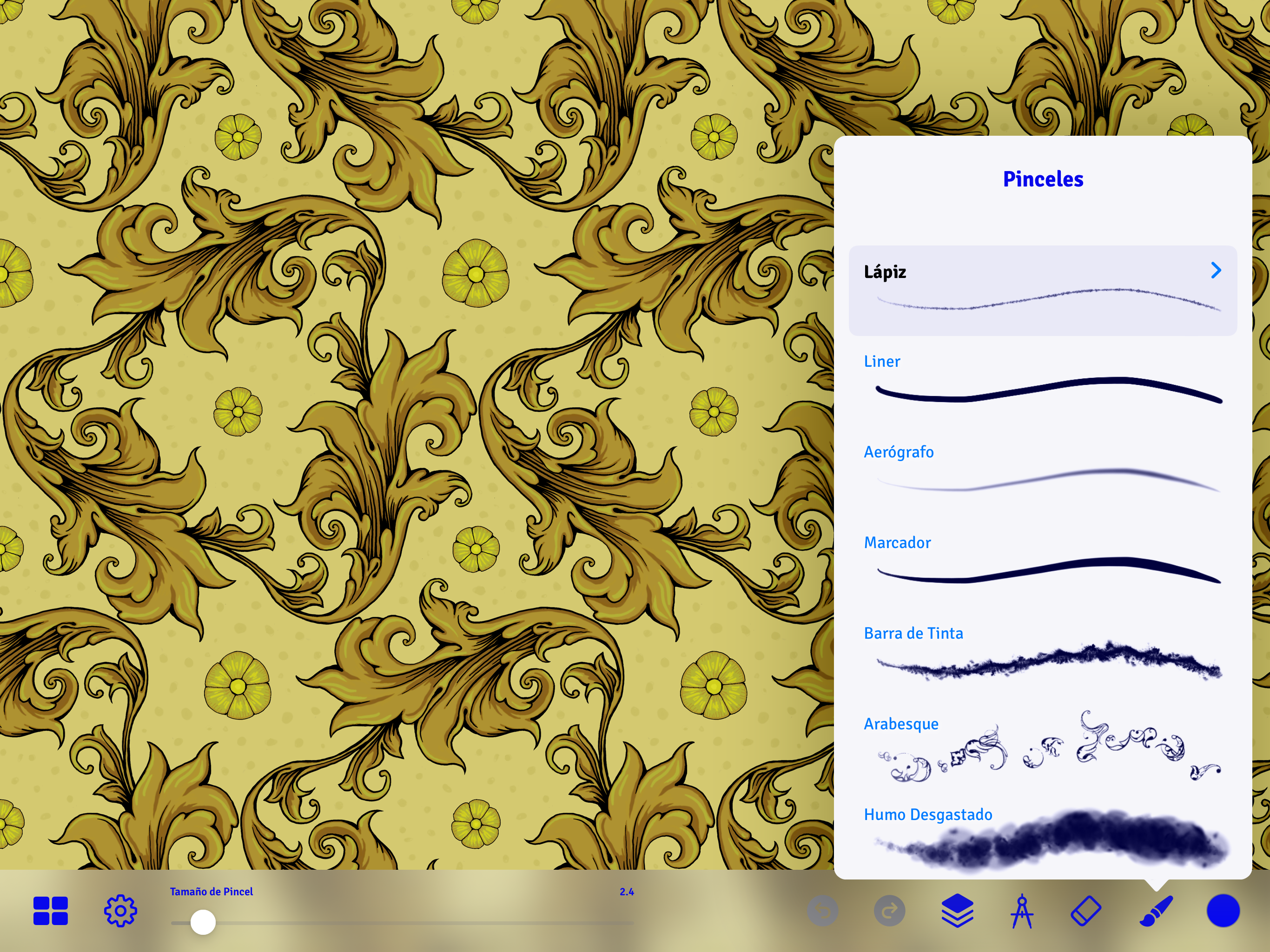Click the Liner stroke preview
The height and width of the screenshot is (952, 1270).
click(x=1048, y=390)
